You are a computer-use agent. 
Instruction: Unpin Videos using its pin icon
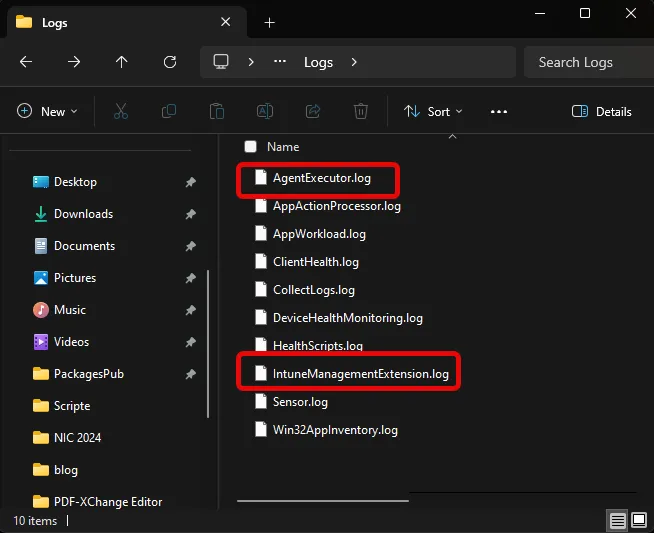[191, 342]
